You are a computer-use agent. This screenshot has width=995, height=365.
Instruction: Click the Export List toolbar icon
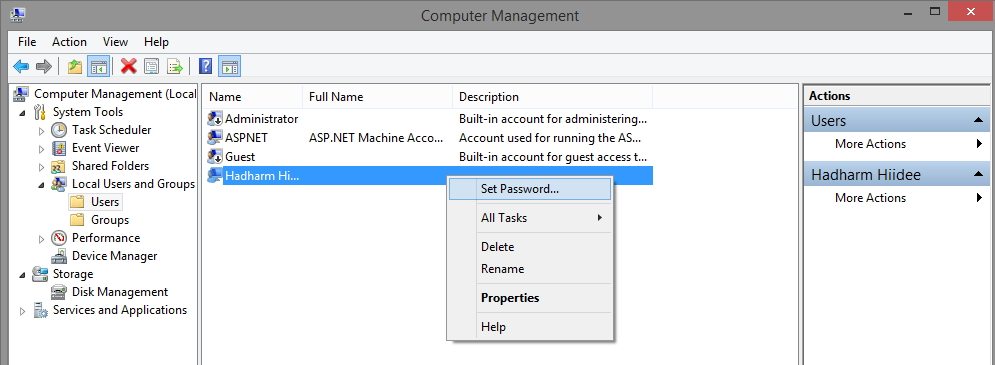175,66
